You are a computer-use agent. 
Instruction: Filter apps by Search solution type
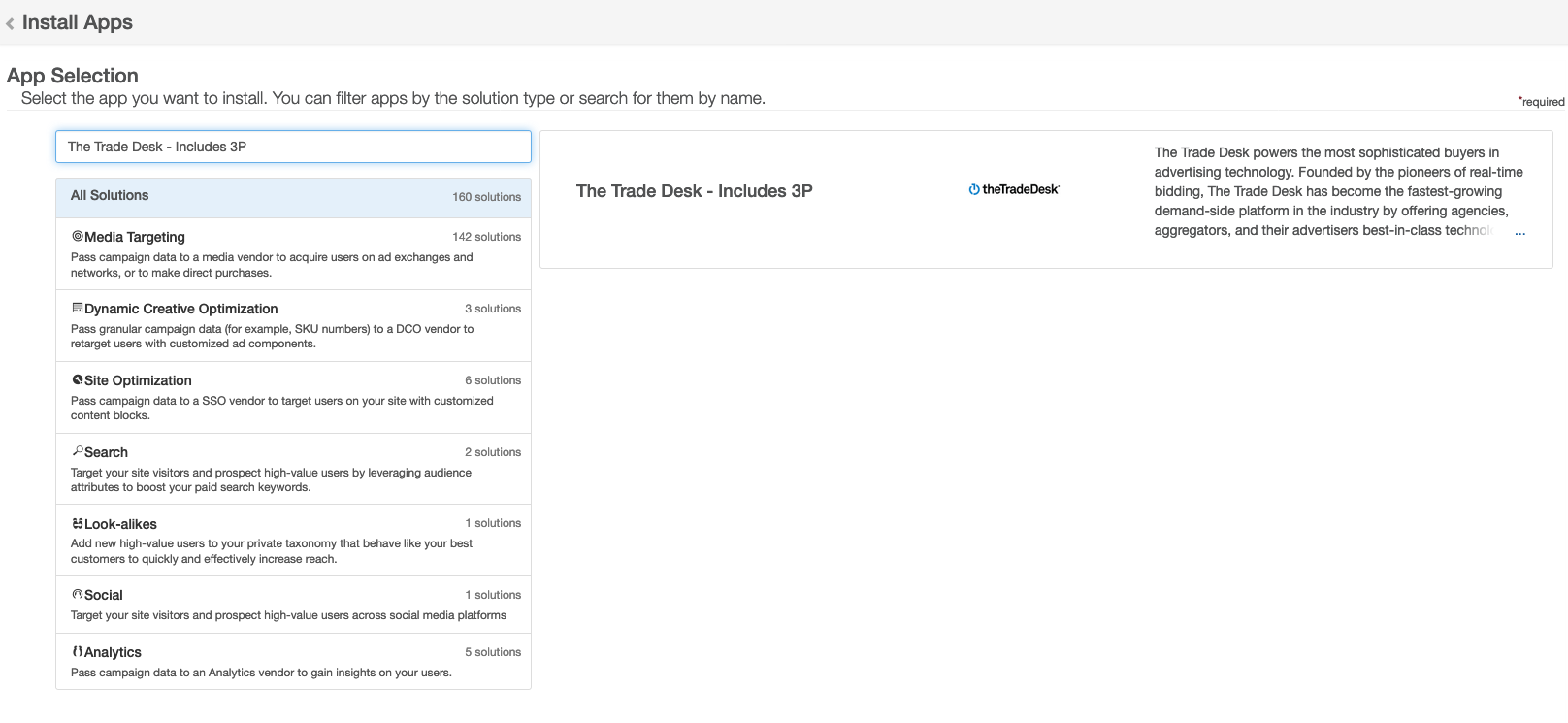tap(293, 469)
